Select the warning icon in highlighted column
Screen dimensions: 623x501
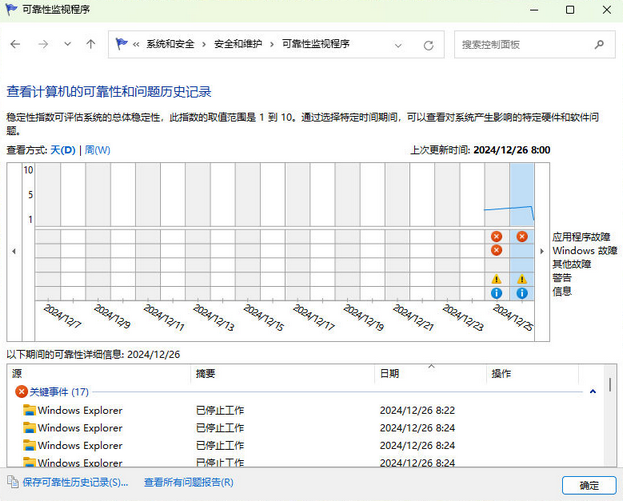point(522,279)
